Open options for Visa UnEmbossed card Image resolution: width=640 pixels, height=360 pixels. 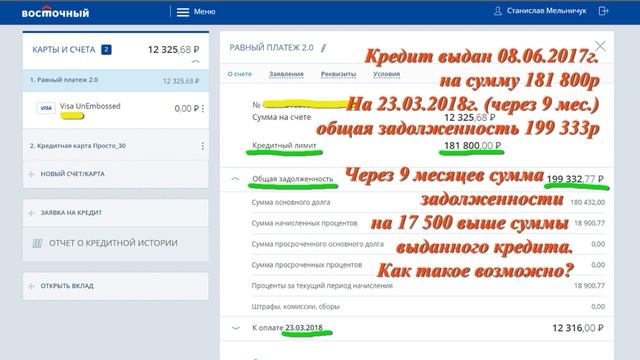click(x=203, y=109)
